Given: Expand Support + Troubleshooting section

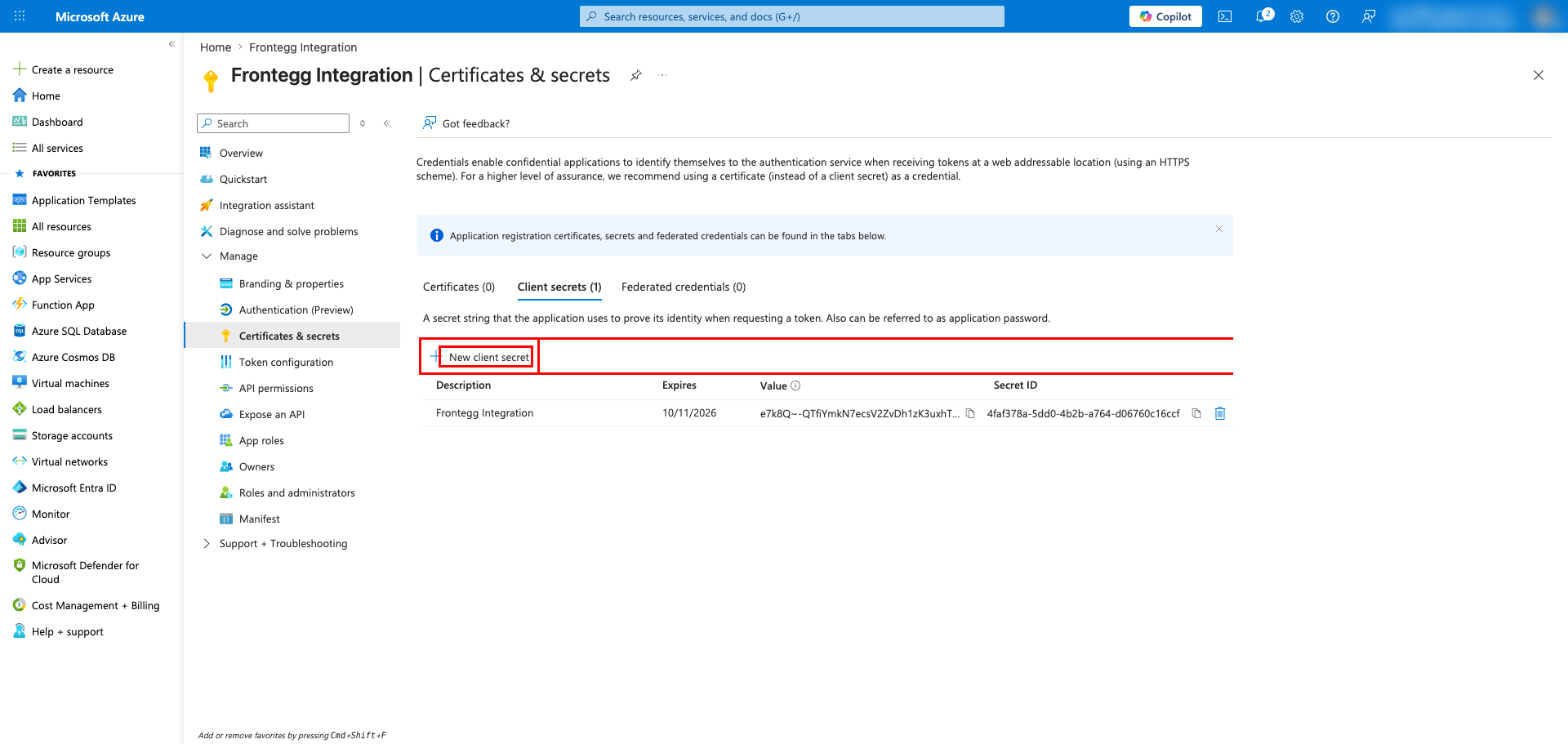Looking at the screenshot, I should pos(207,544).
